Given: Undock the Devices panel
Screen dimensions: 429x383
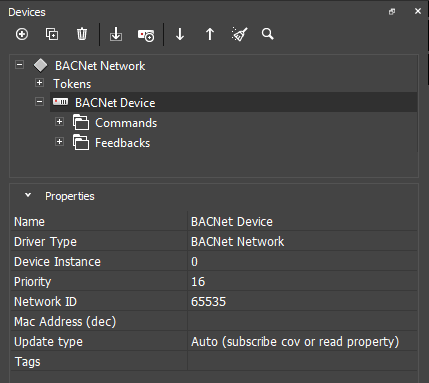Looking at the screenshot, I should click(392, 12).
